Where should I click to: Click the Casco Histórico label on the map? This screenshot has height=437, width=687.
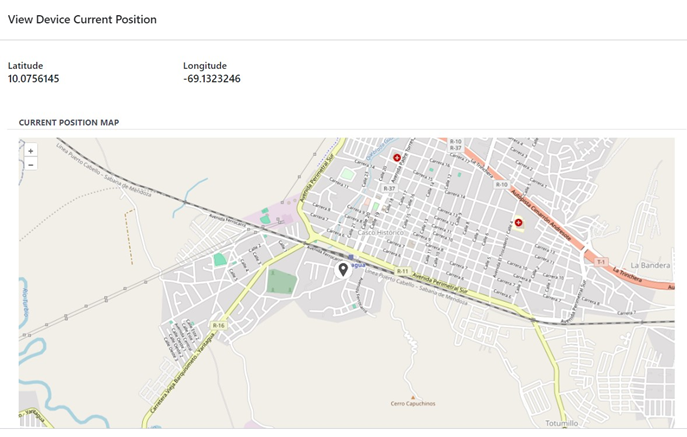[x=385, y=232]
